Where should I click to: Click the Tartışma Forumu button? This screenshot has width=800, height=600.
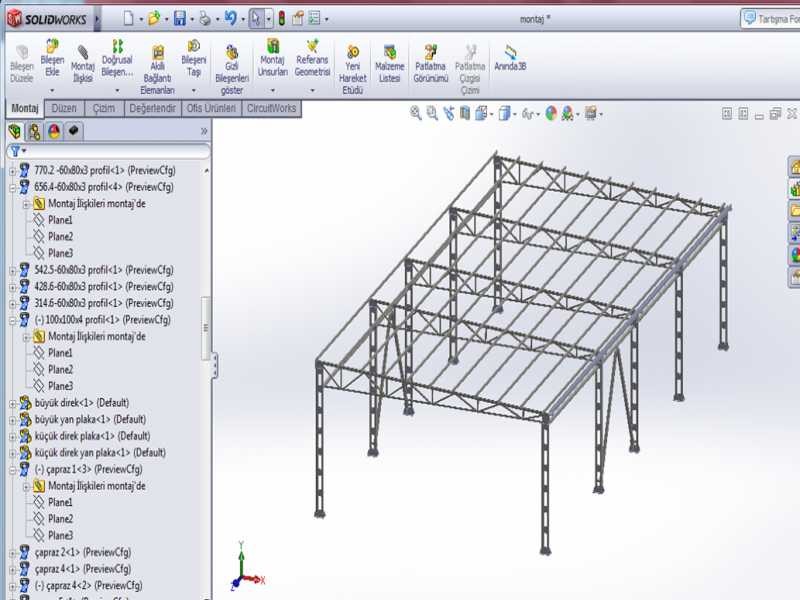tap(770, 18)
